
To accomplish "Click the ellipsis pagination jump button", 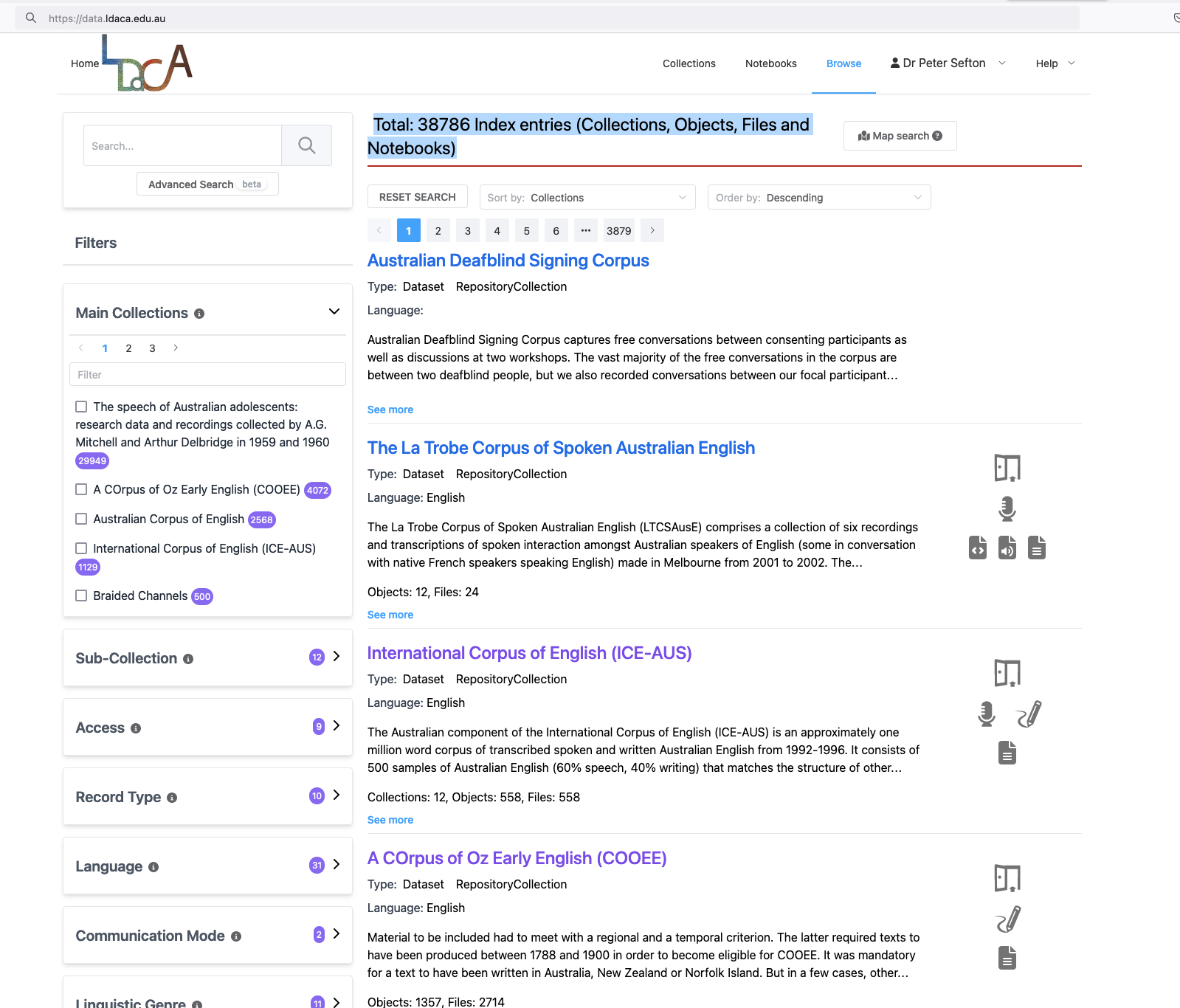I will coord(586,231).
